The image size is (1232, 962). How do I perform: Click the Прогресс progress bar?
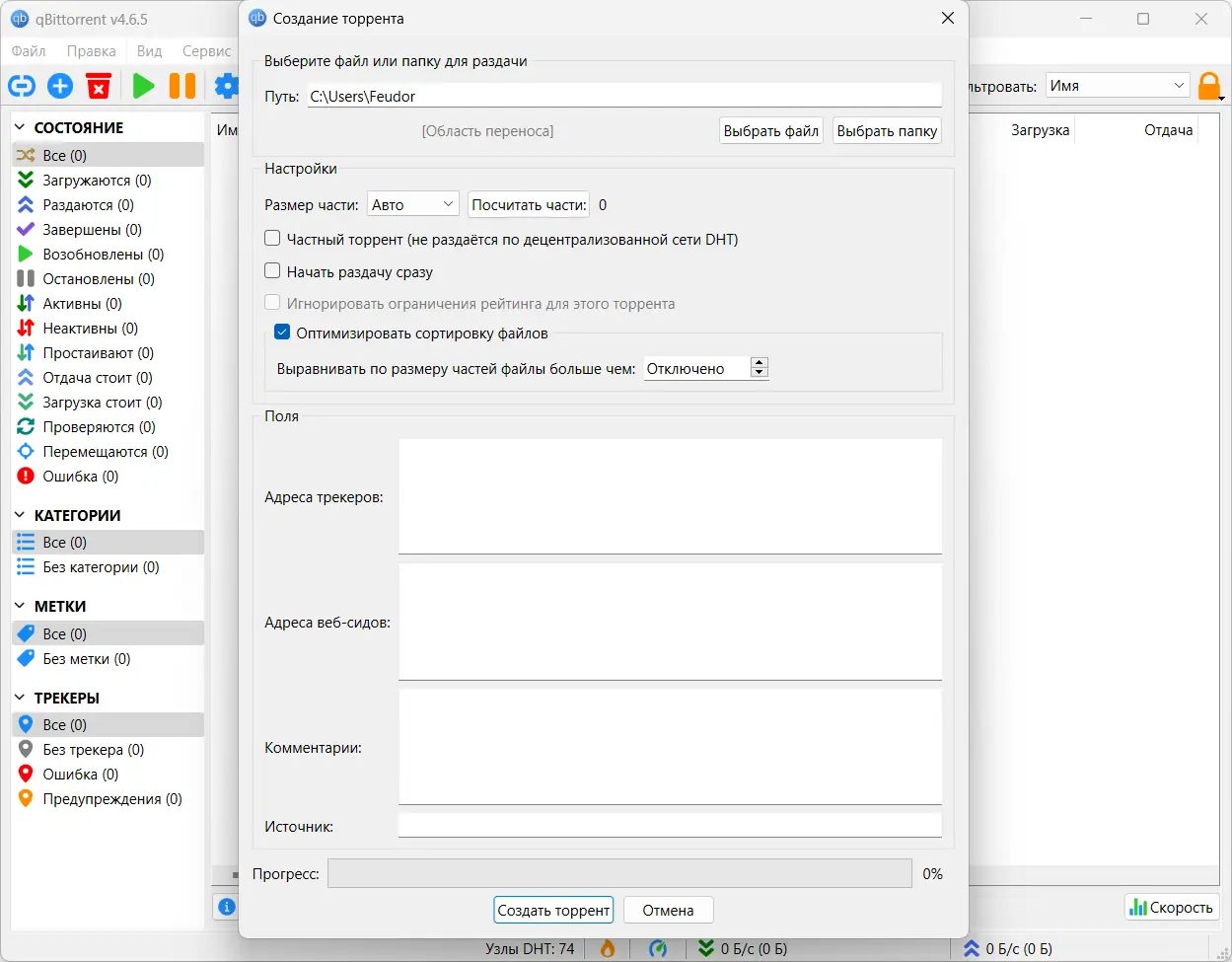coord(619,874)
